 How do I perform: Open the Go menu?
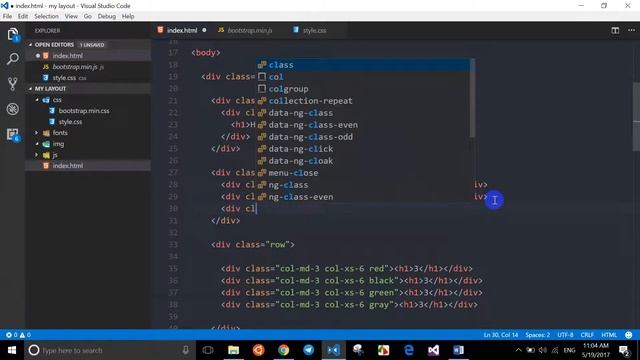click(87, 16)
